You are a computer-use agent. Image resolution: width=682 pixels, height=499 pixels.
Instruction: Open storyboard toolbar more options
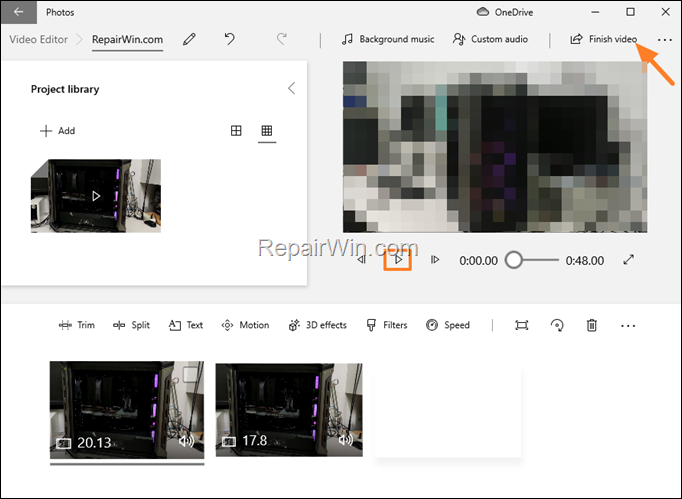pyautogui.click(x=628, y=325)
